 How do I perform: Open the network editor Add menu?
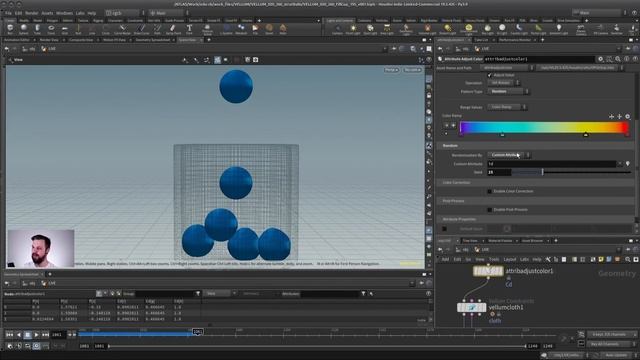click(445, 260)
